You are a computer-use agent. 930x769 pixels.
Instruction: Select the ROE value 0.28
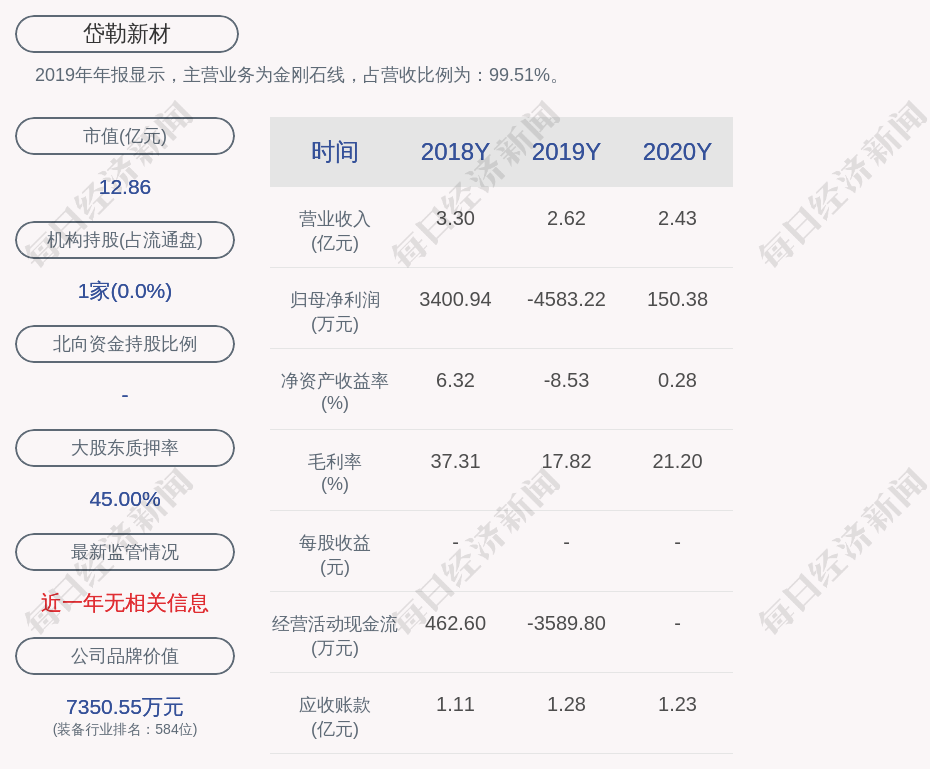677,380
